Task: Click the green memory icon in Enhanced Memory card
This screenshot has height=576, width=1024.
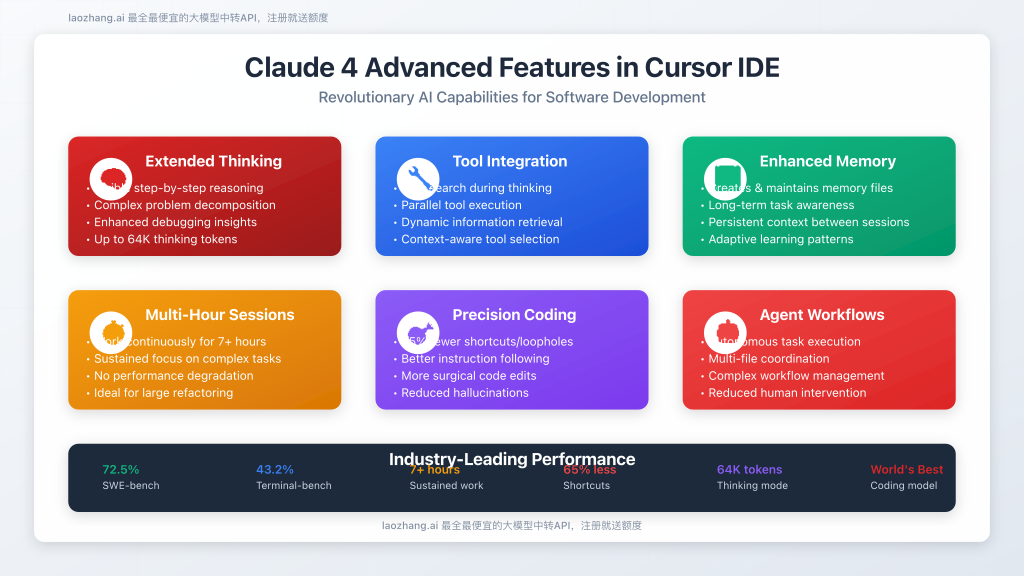Action: pos(725,179)
